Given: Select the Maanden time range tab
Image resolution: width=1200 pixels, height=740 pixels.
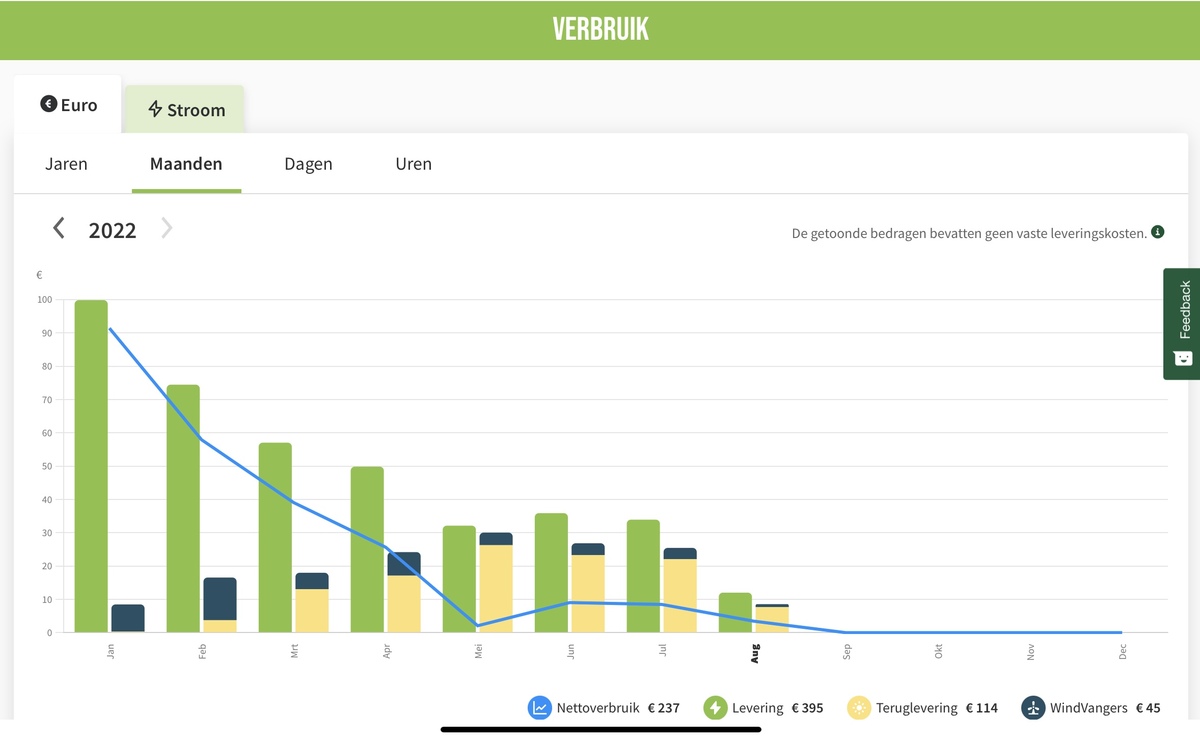Looking at the screenshot, I should click(x=186, y=164).
